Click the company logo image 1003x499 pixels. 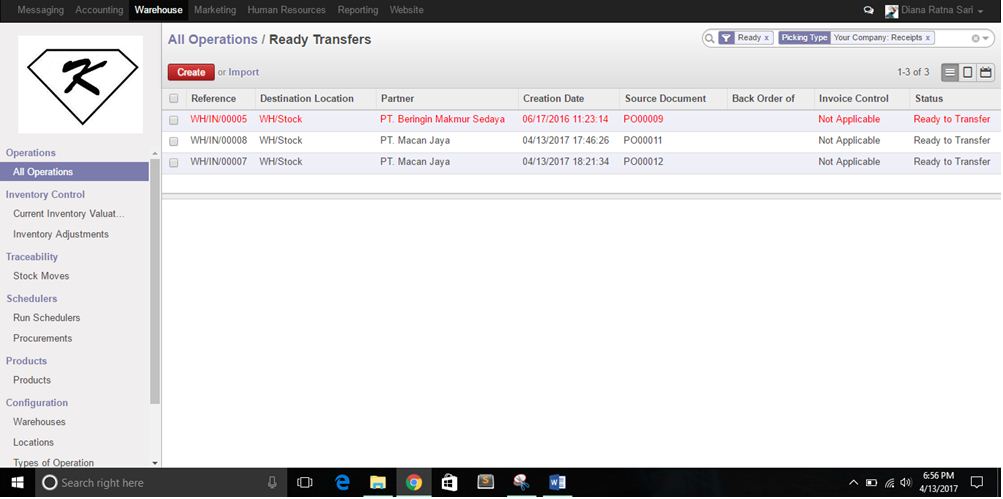tap(80, 83)
